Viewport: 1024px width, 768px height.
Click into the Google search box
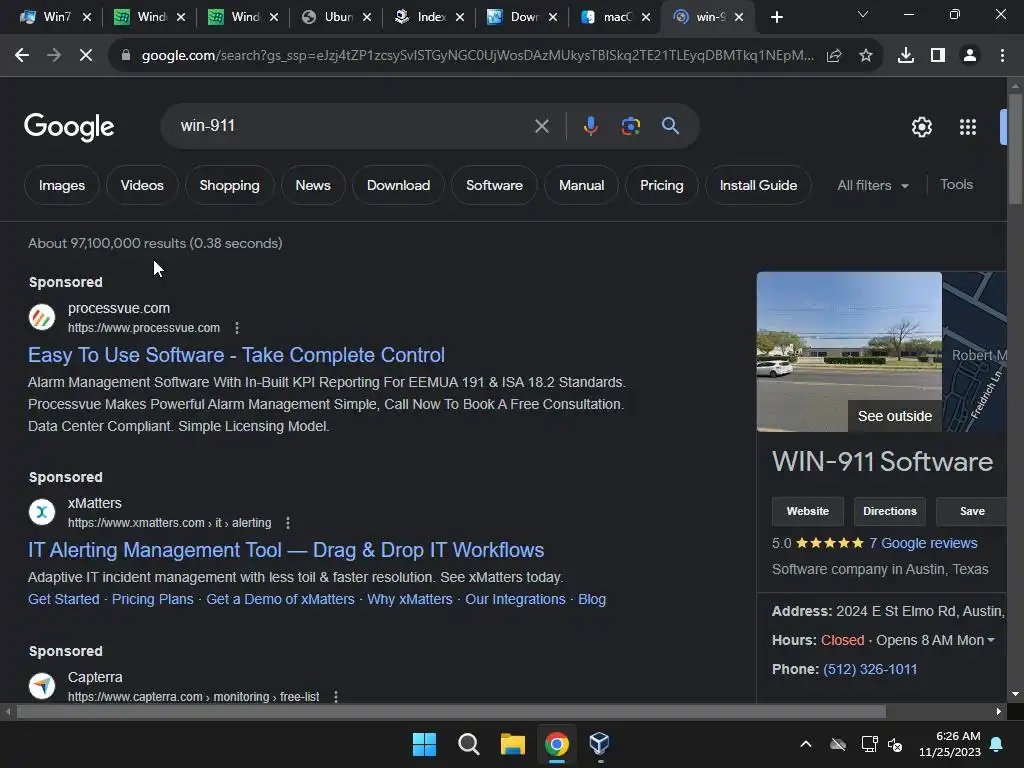[353, 126]
